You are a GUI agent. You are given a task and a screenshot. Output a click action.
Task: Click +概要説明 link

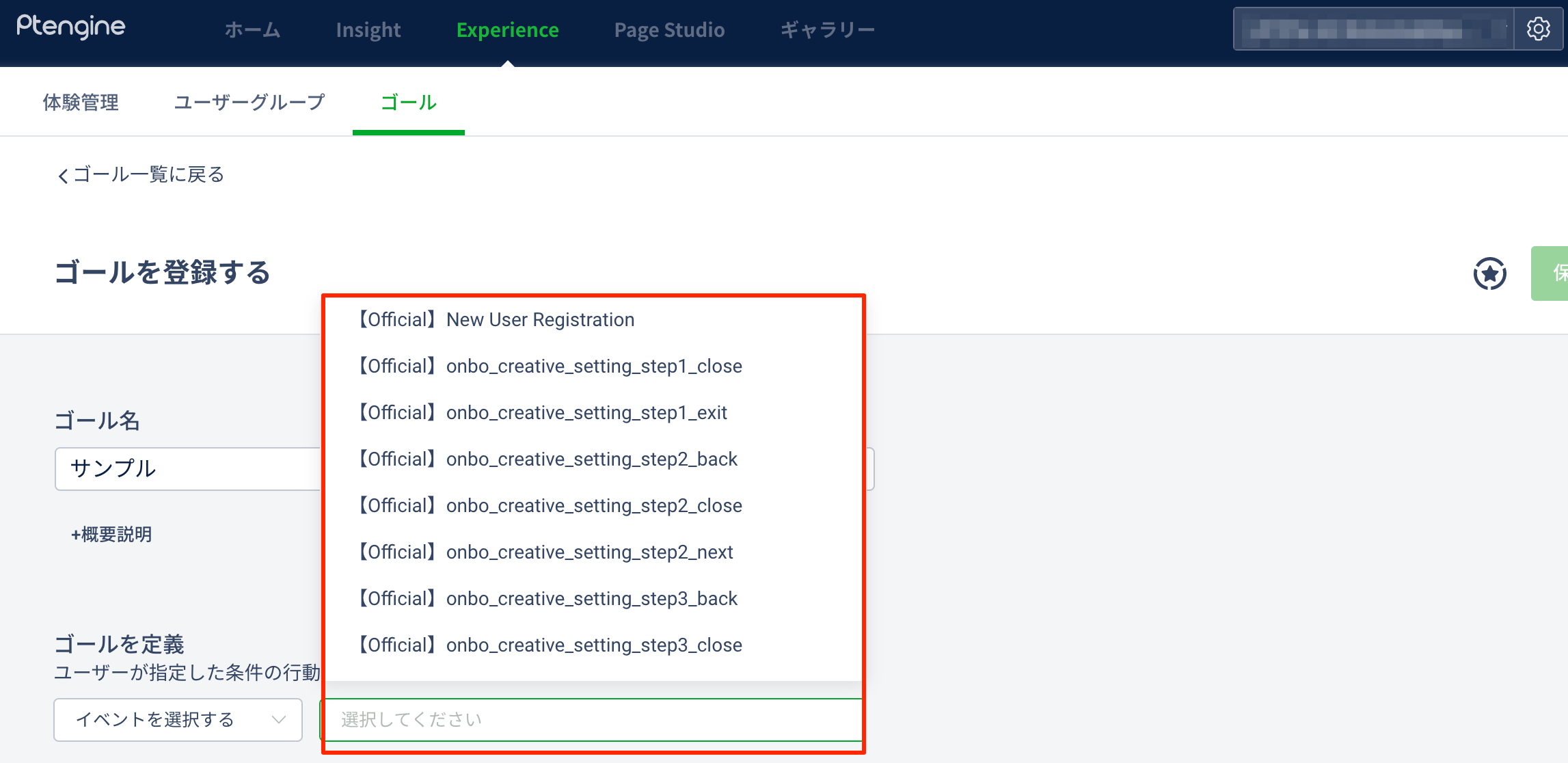[x=111, y=534]
